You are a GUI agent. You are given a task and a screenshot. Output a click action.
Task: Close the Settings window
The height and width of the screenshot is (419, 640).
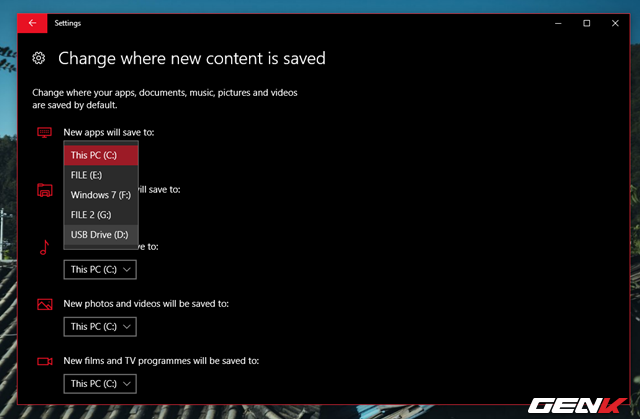click(x=615, y=23)
